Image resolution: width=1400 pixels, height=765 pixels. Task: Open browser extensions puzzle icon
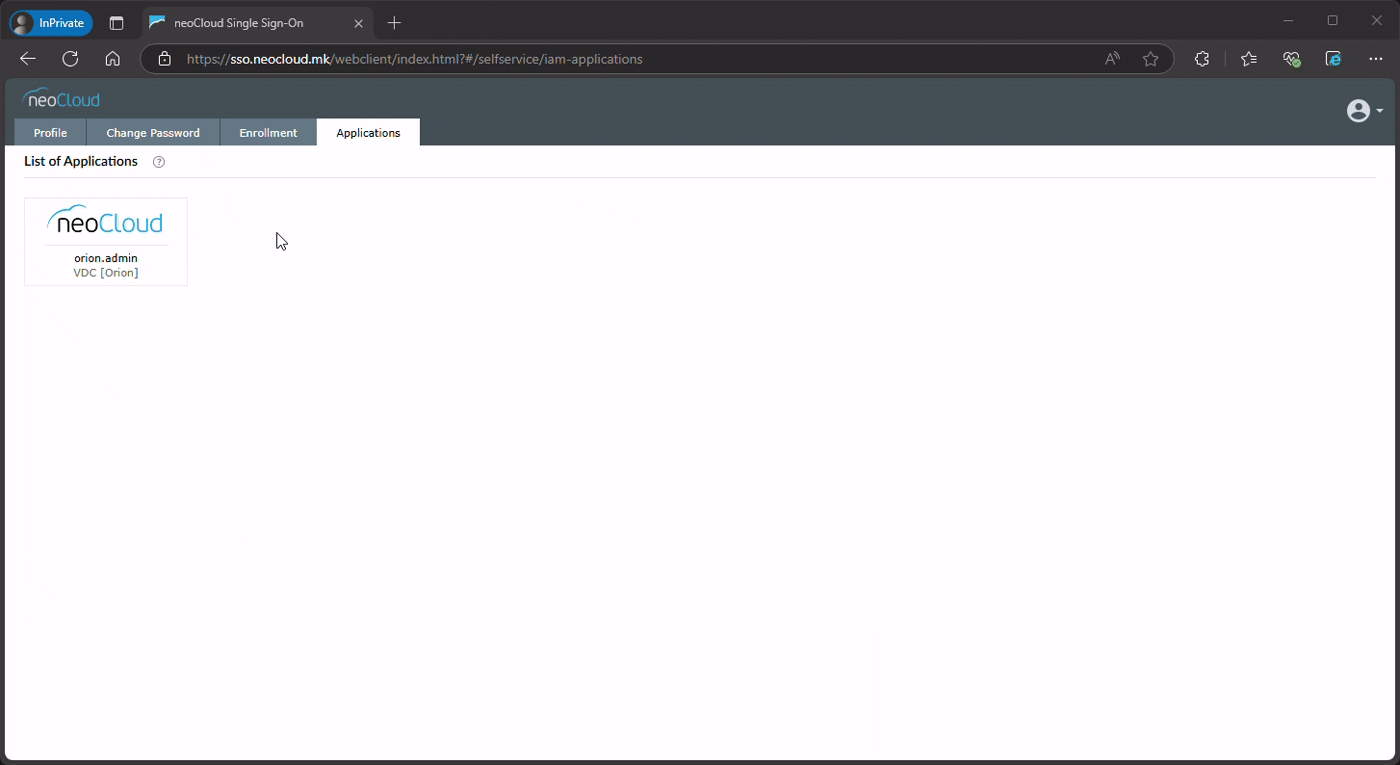(x=1202, y=59)
